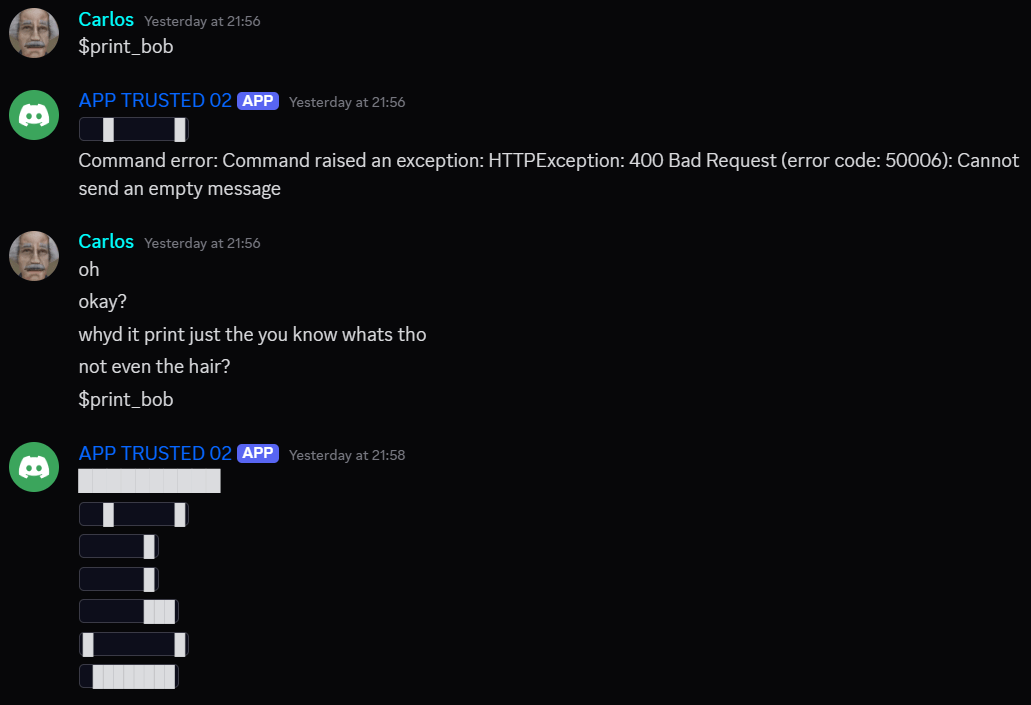Open the Carlos username above the "oh" message
Screen dimensions: 1031x705
[106, 242]
